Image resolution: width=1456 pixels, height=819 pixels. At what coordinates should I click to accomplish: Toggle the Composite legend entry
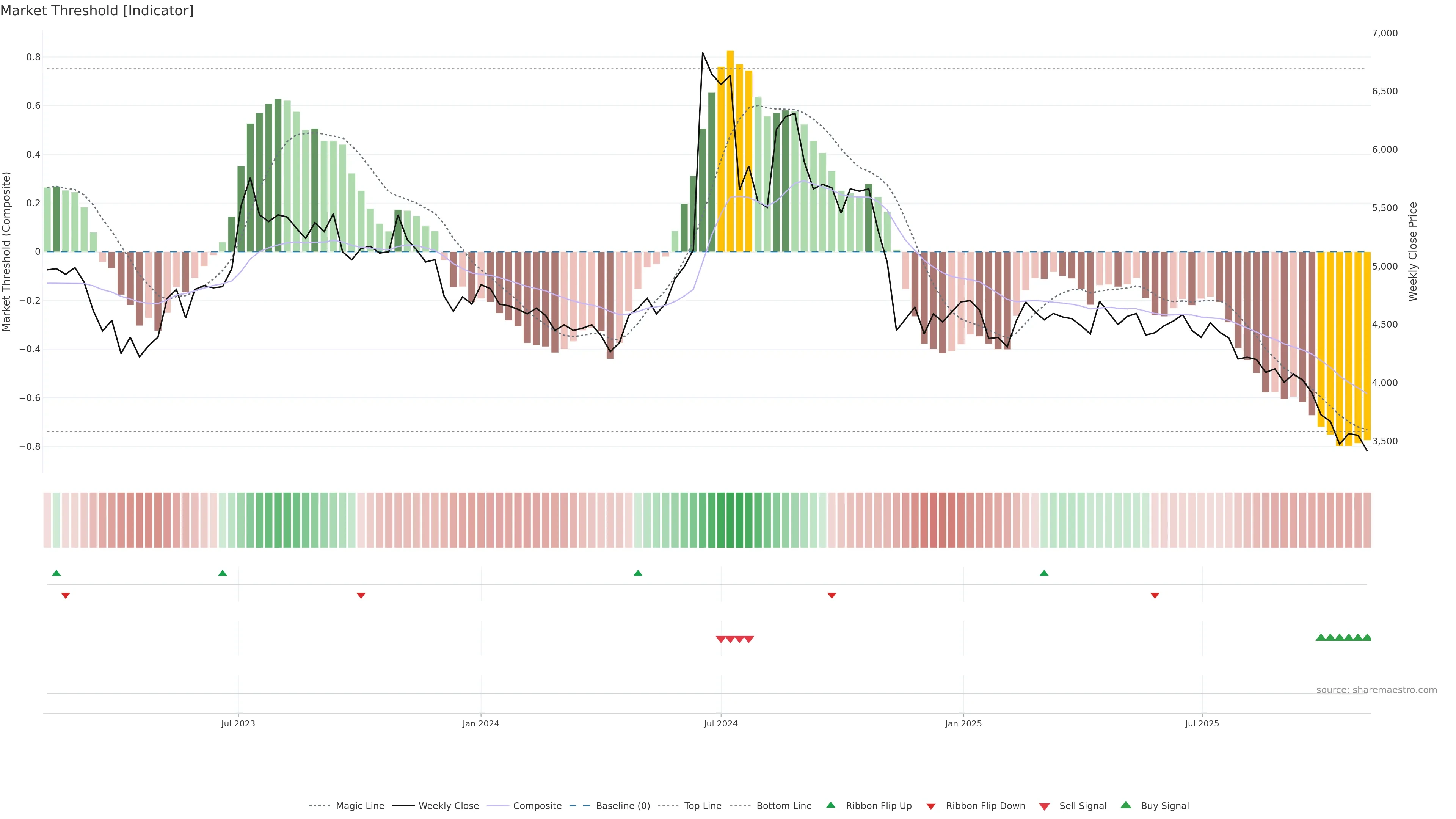tap(537, 806)
